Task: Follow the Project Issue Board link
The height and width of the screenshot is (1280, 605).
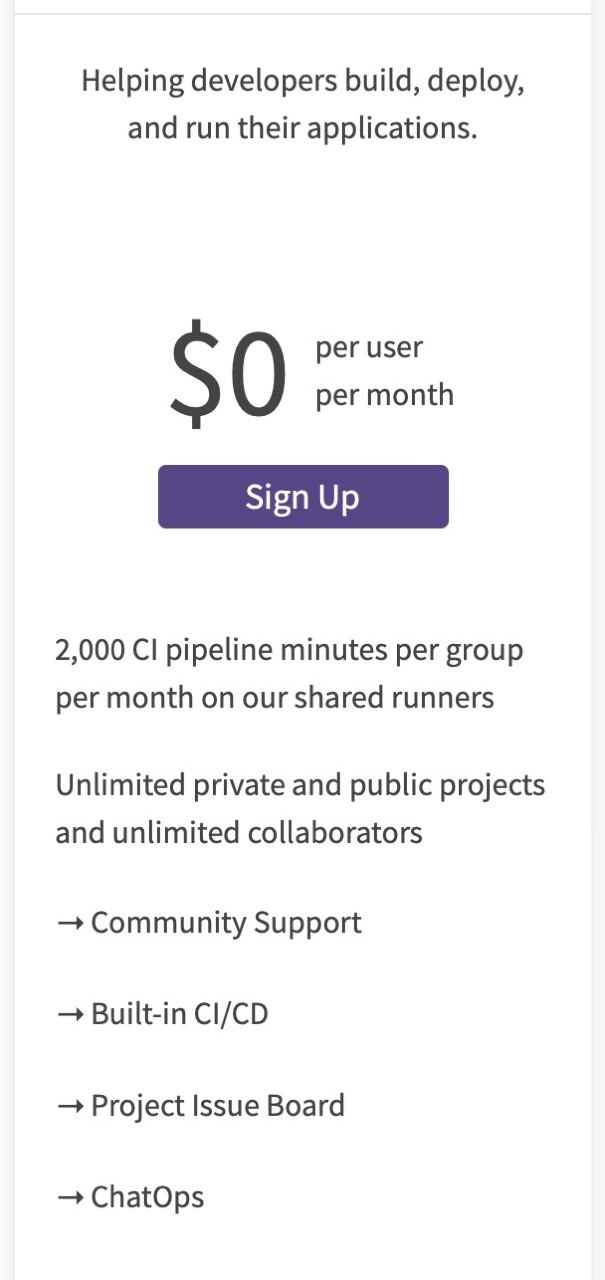Action: pos(218,1106)
